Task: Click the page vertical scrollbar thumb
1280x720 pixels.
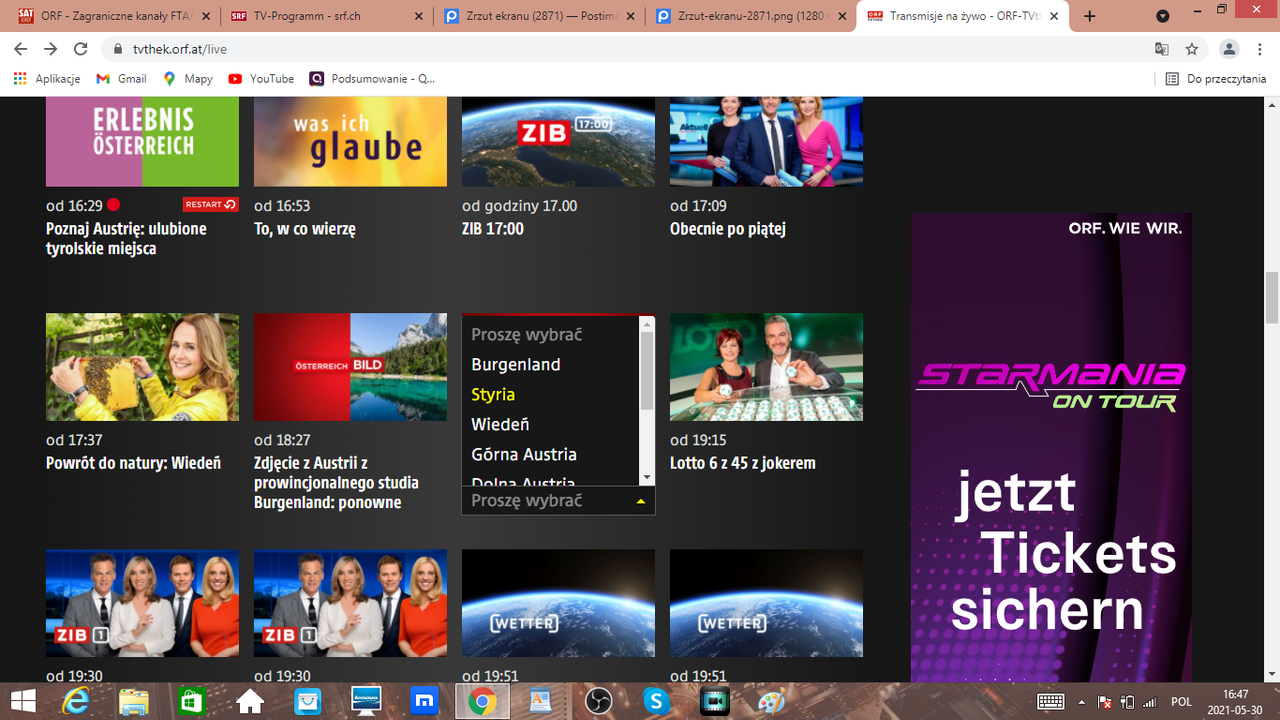Action: point(1272,297)
